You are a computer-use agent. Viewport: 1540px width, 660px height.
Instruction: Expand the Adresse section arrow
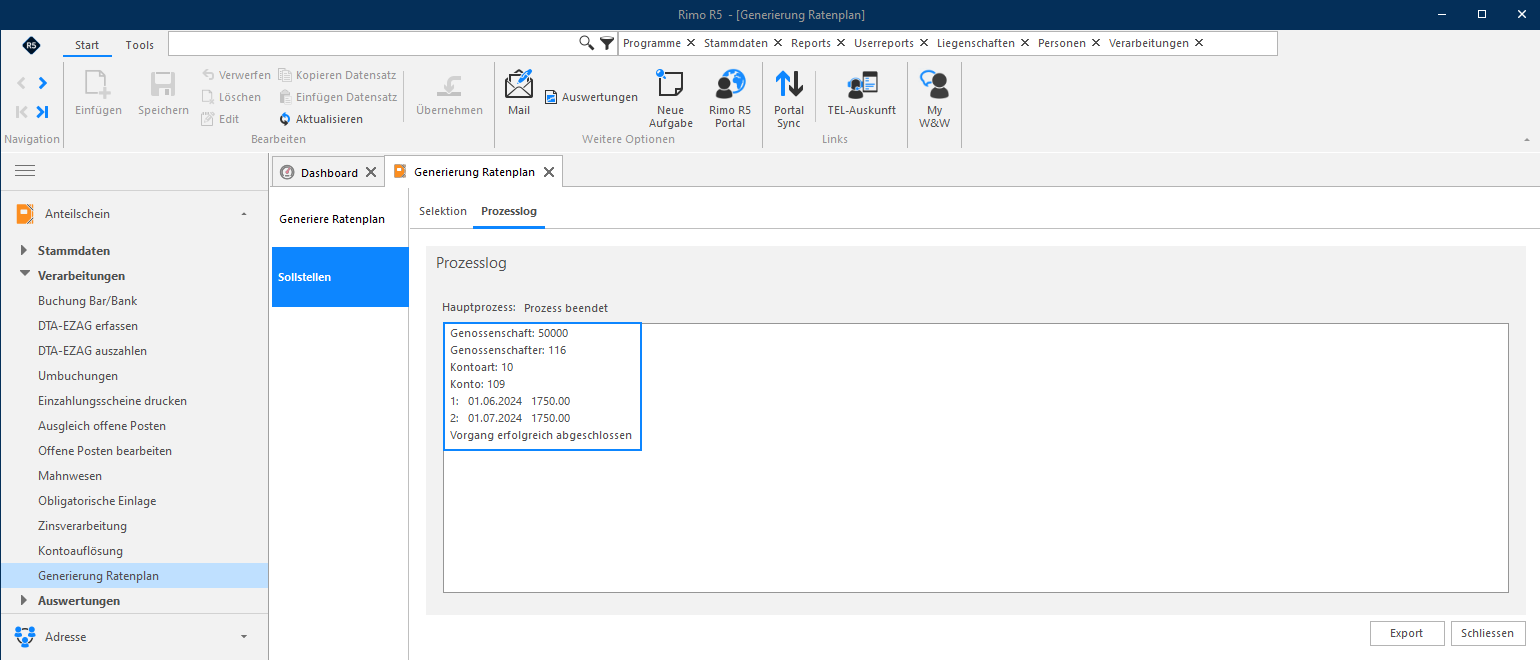[244, 636]
